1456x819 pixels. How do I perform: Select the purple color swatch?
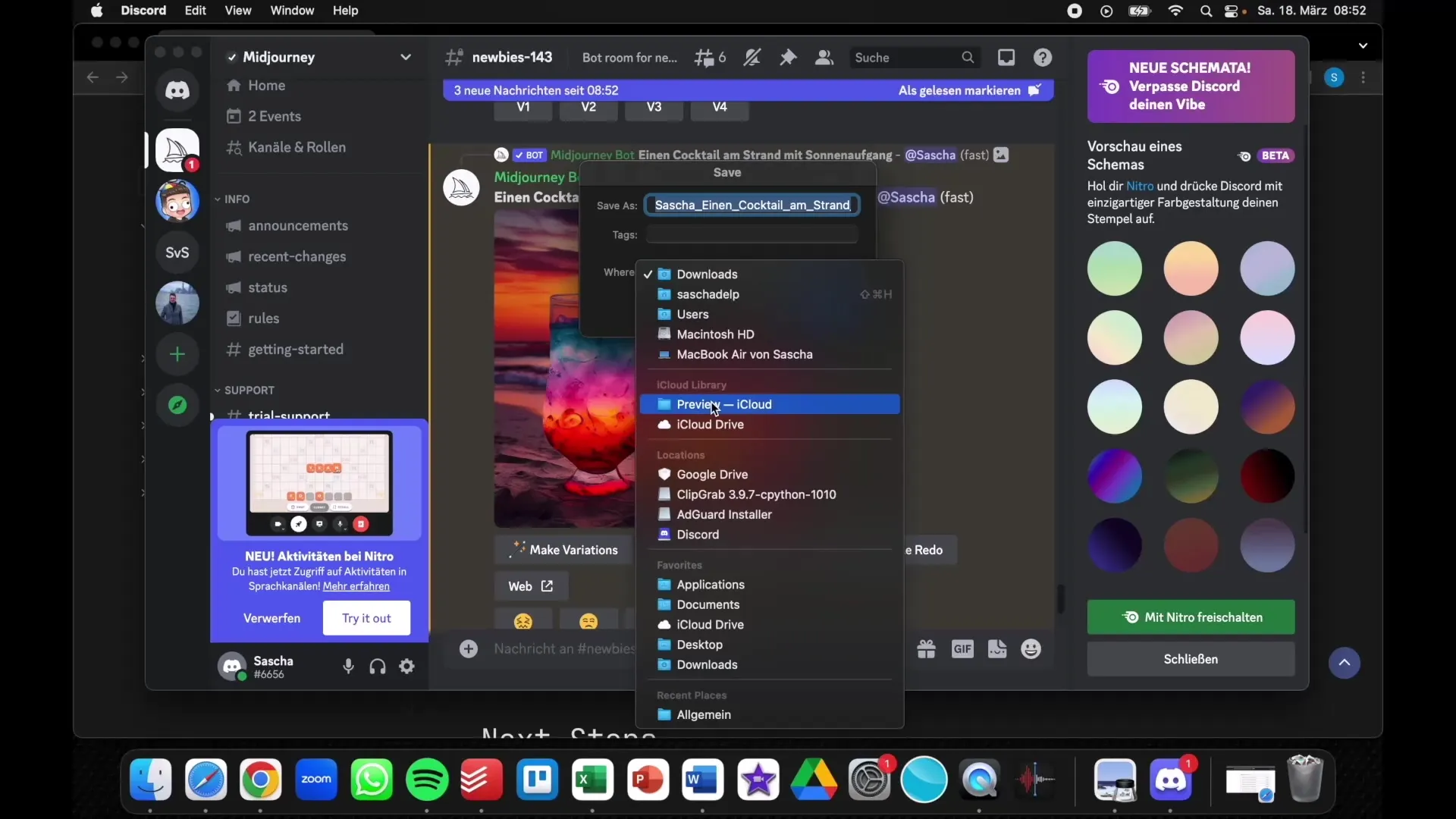pos(1114,476)
